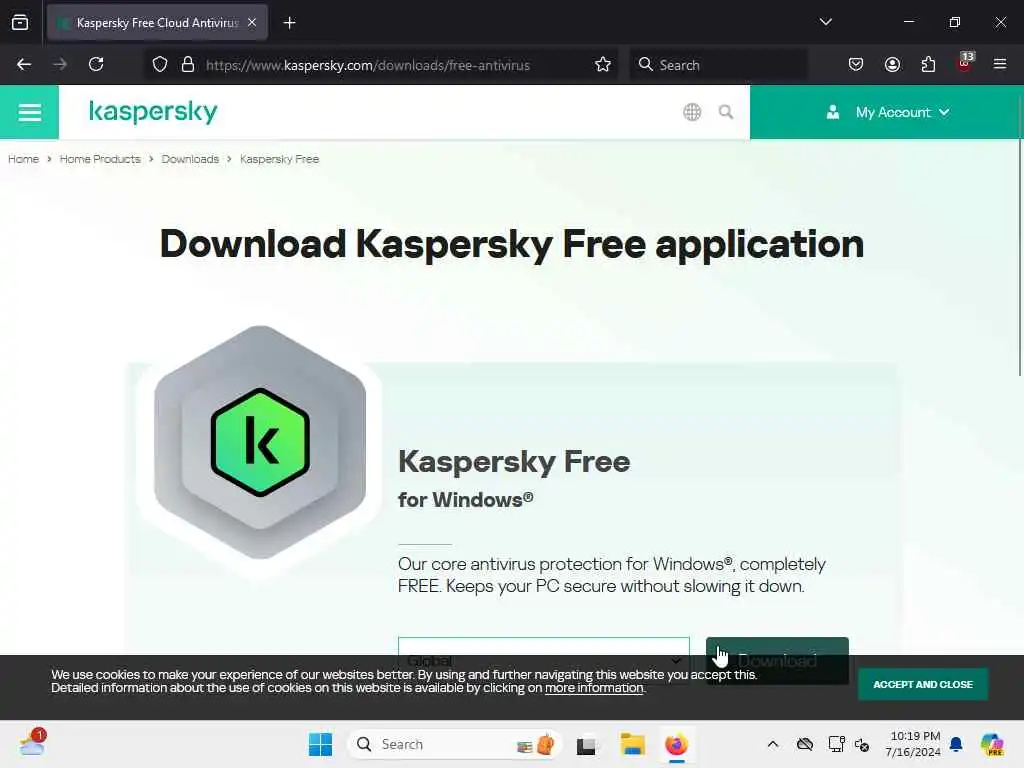This screenshot has width=1024, height=768.
Task: Select the Kaspersky Free Cloud Antivirus tab
Action: tap(157, 23)
